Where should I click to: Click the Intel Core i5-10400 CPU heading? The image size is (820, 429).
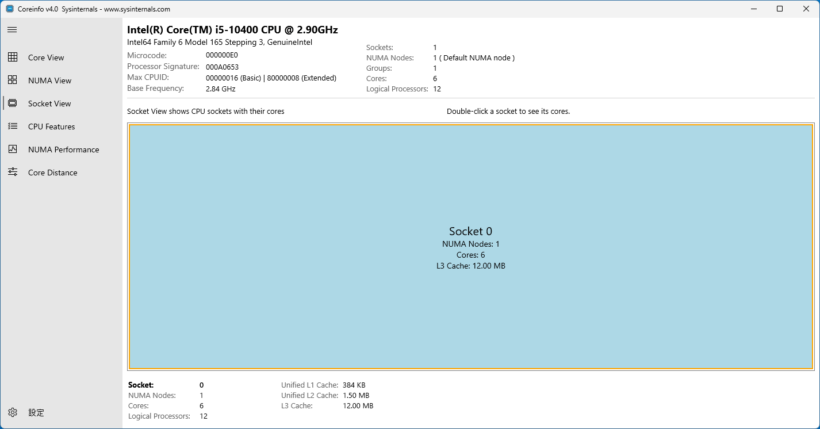[232, 30]
